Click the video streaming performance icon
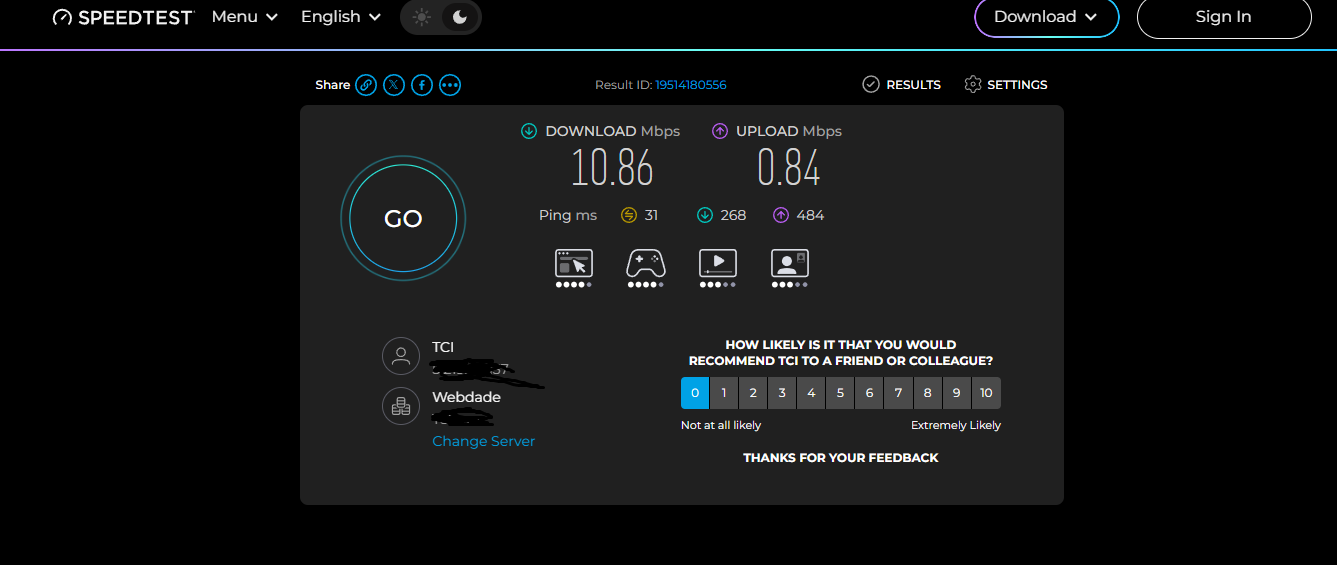Screen dimensions: 1337x565 pyautogui.click(x=718, y=263)
